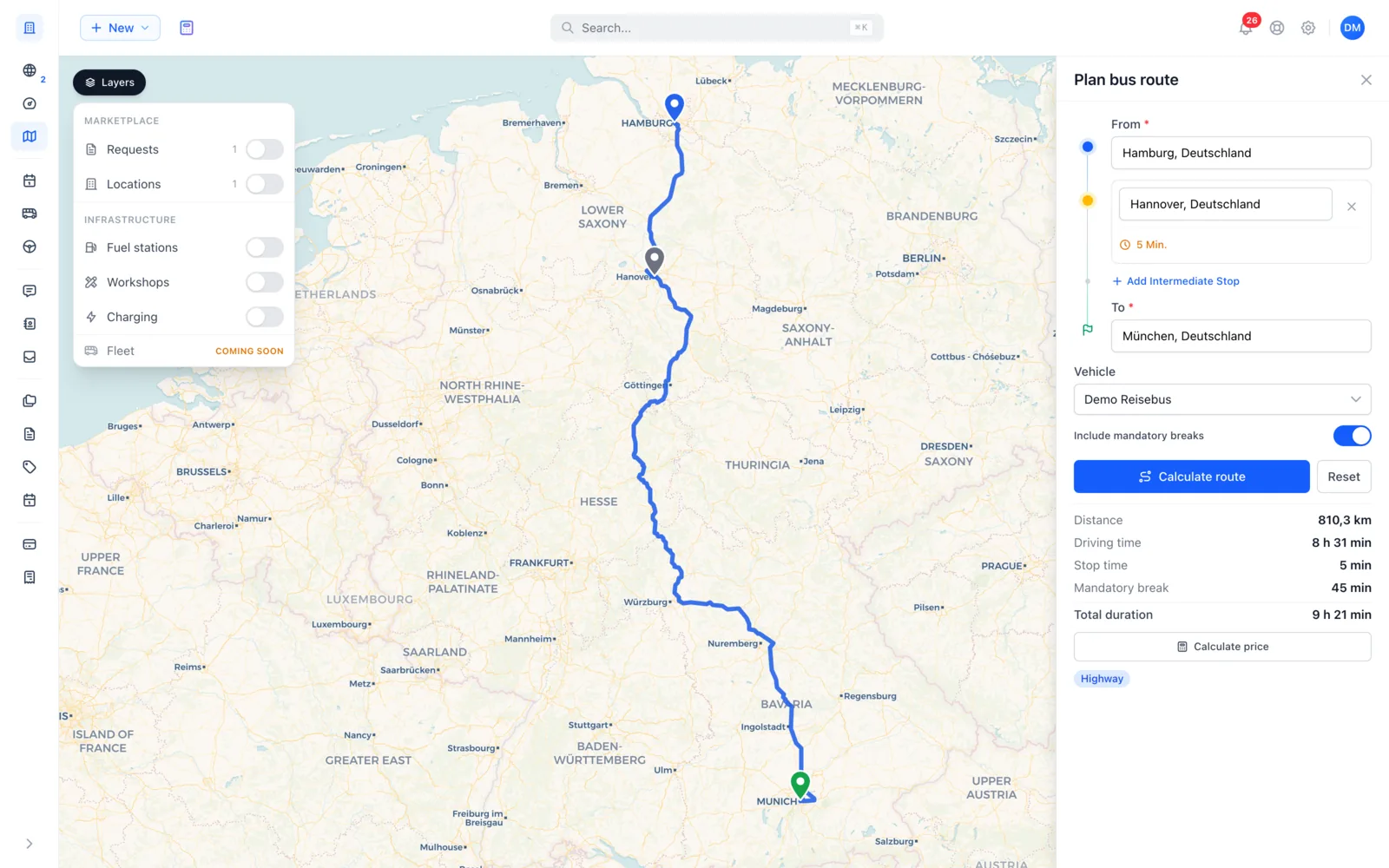Click the Hannover stop marker on map
The height and width of the screenshot is (868, 1389).
point(655,260)
